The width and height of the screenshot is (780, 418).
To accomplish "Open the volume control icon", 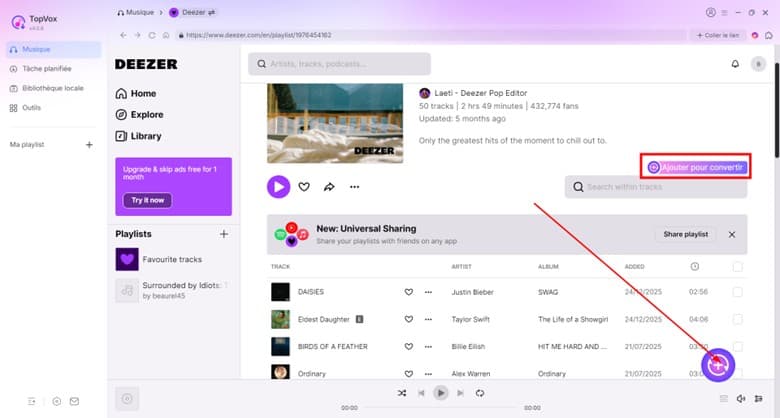I will click(x=741, y=399).
